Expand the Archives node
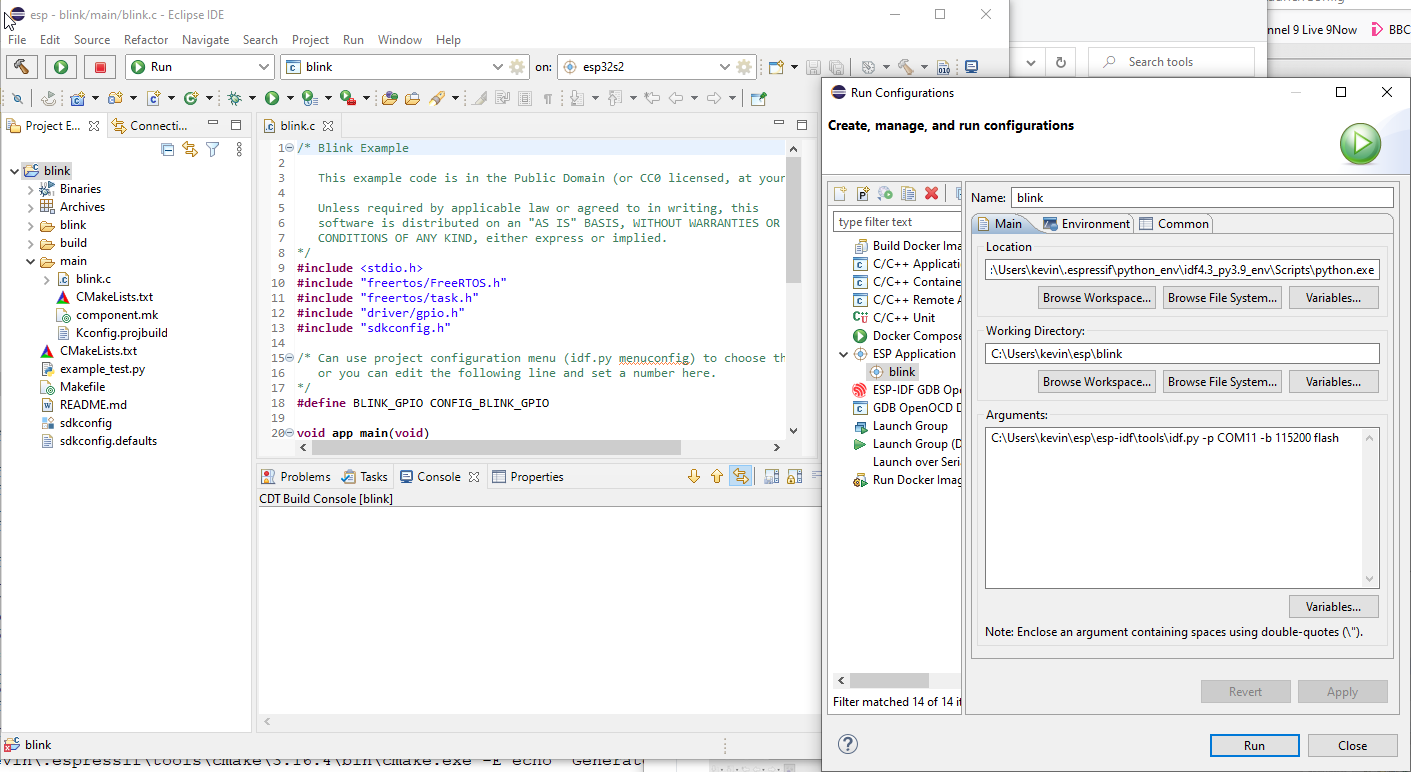Image resolution: width=1411 pixels, height=772 pixels. 30,207
